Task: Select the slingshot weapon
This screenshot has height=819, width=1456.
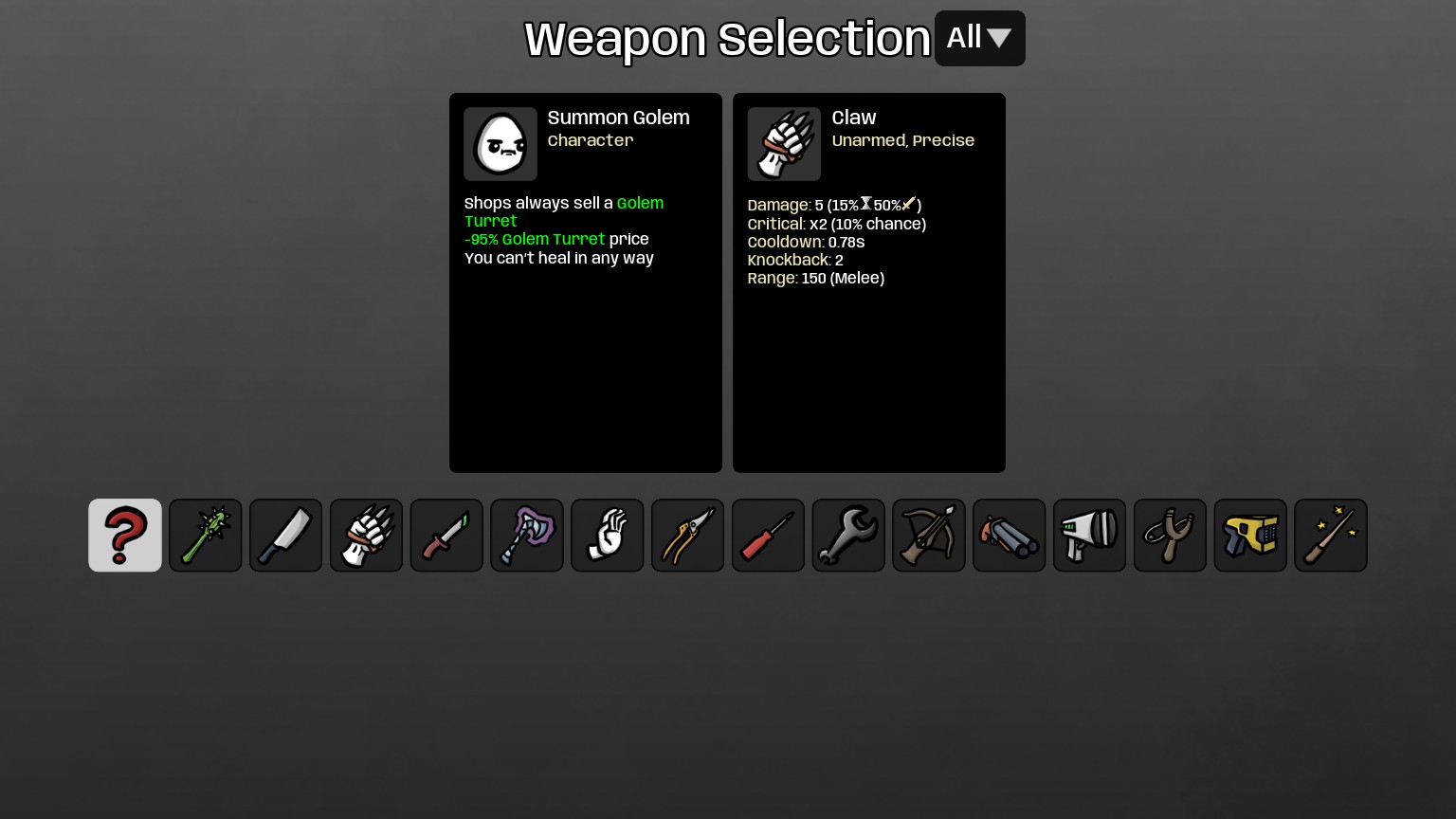Action: pyautogui.click(x=1170, y=536)
